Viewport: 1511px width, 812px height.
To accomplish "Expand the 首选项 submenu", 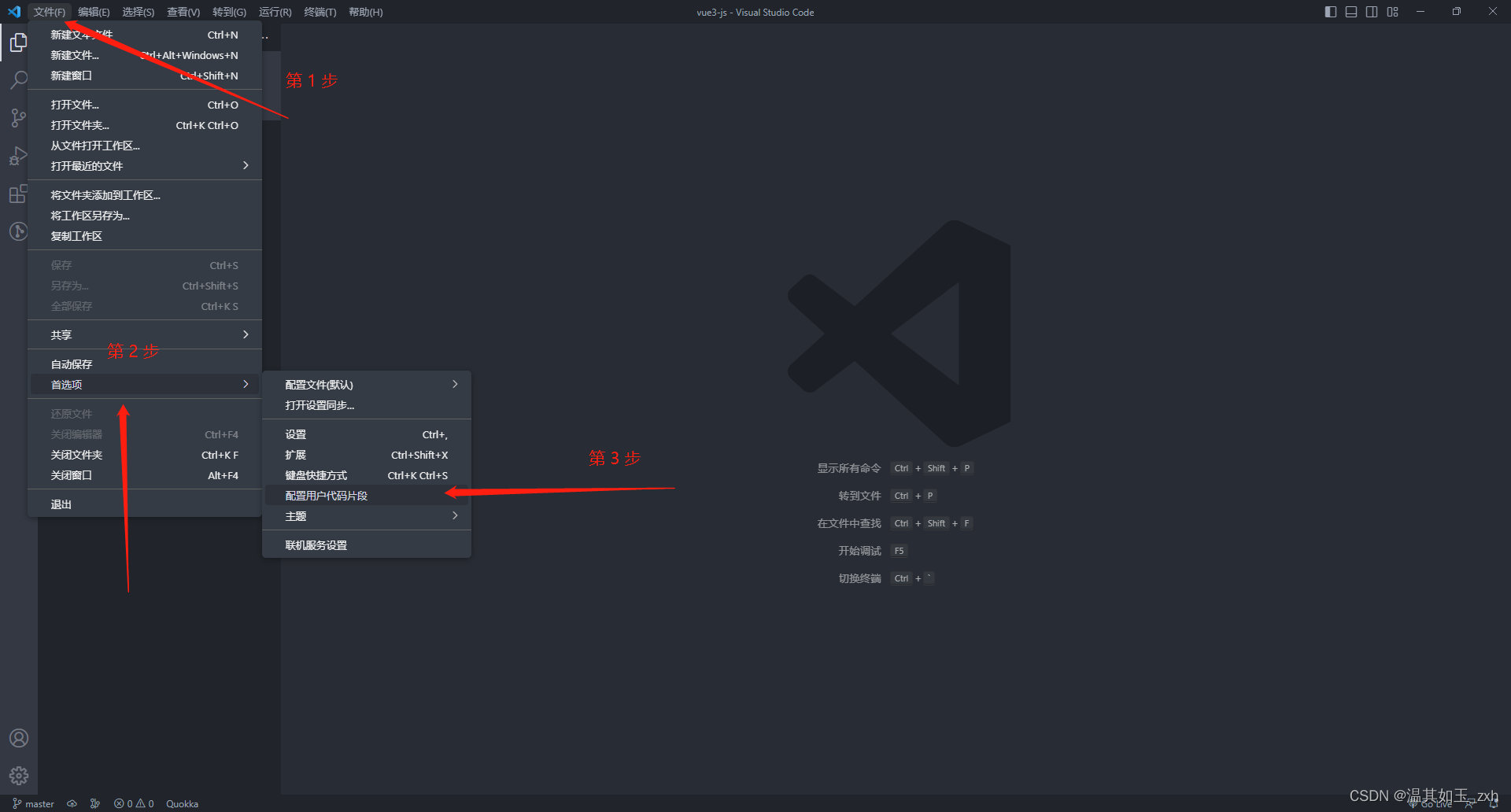I will pos(145,385).
